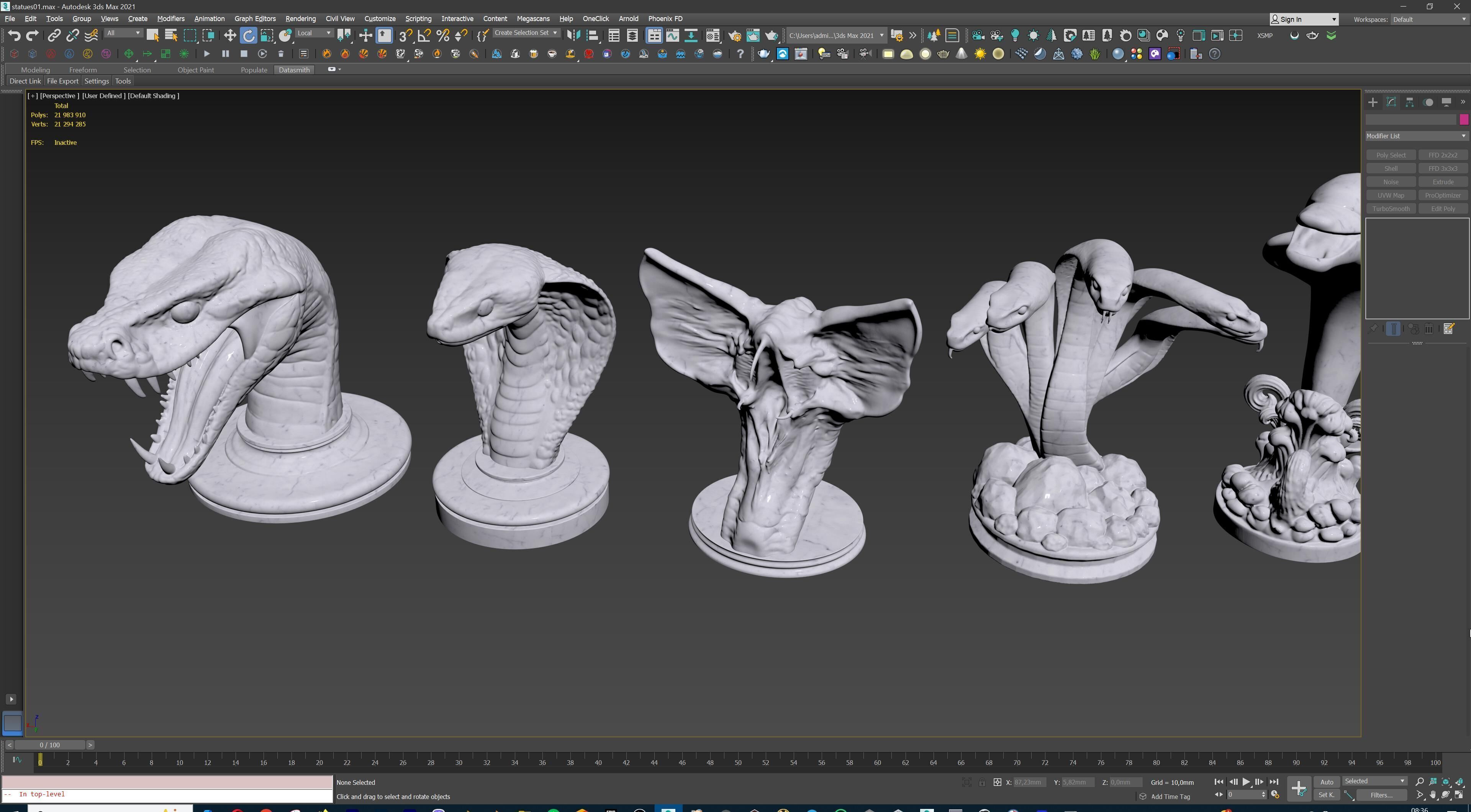Open the Curve Editor icon
The height and width of the screenshot is (812, 1471).
point(673,35)
